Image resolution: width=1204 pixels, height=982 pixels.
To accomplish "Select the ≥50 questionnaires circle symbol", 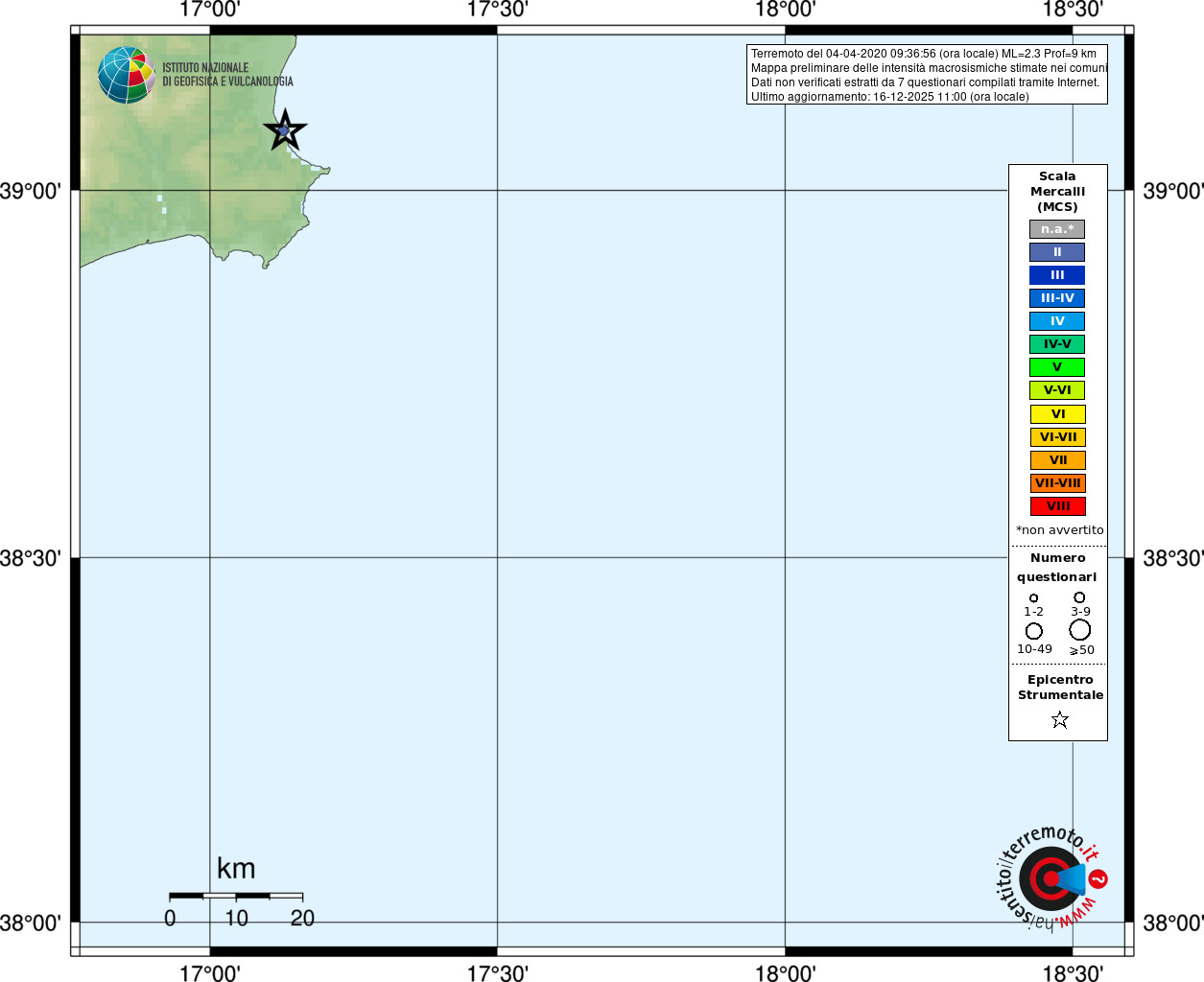I will pos(1079,630).
